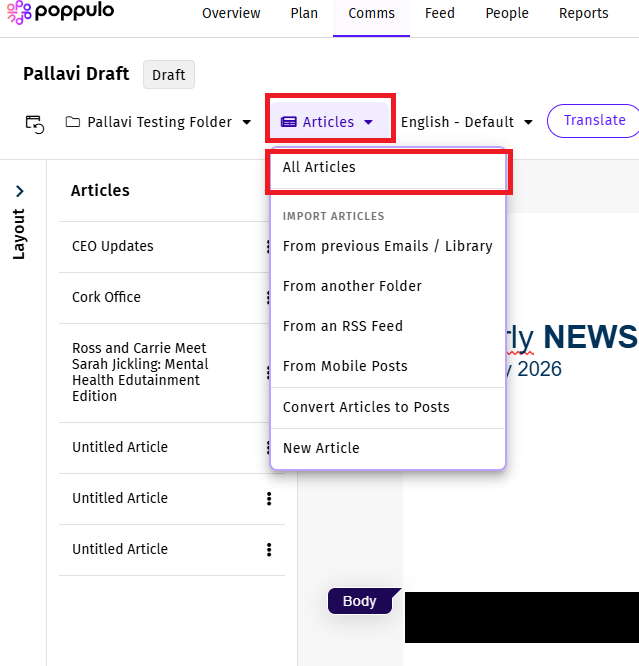639x666 pixels.
Task: Import articles From another Folder
Action: (x=352, y=286)
